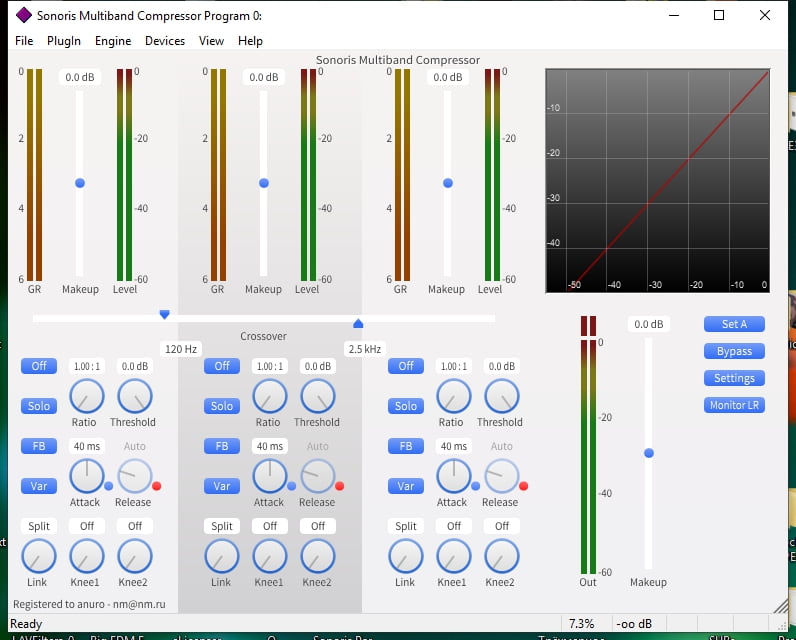Toggle the mid band FB button
796x640 pixels.
click(x=222, y=446)
